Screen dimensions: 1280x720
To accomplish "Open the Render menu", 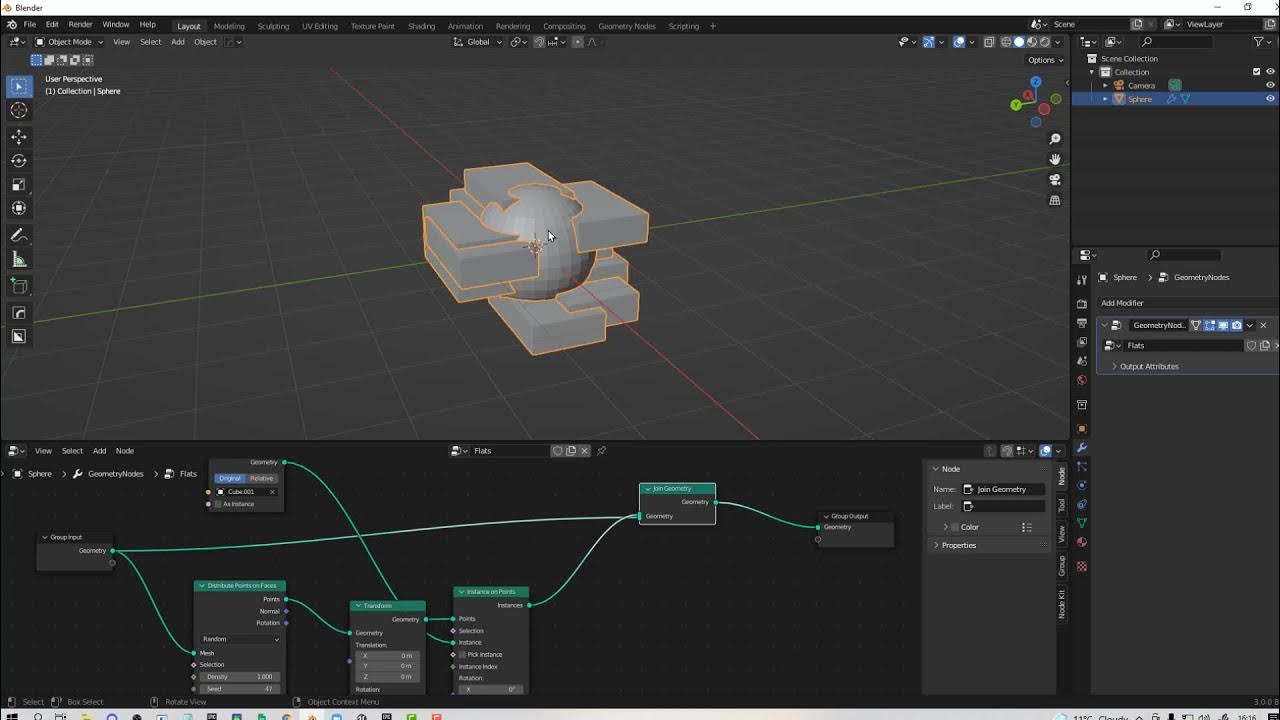I will coord(80,24).
